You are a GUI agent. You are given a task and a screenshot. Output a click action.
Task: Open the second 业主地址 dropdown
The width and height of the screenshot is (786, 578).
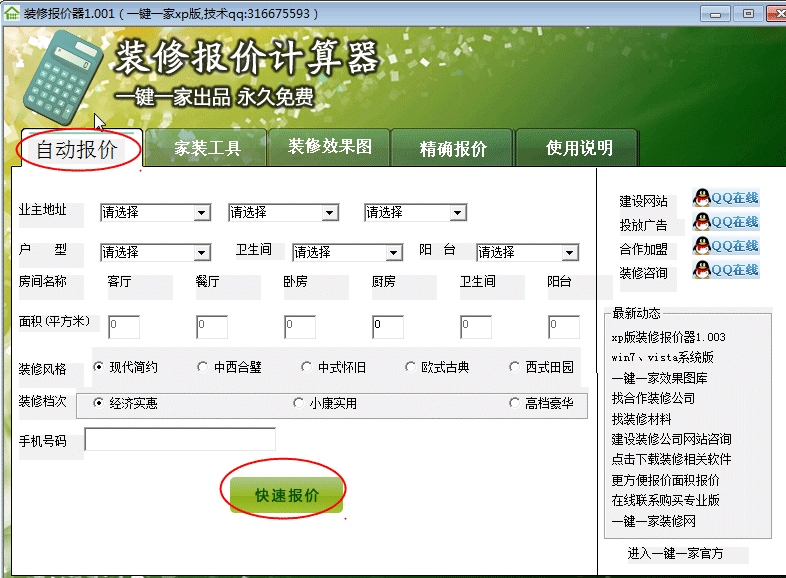point(283,213)
